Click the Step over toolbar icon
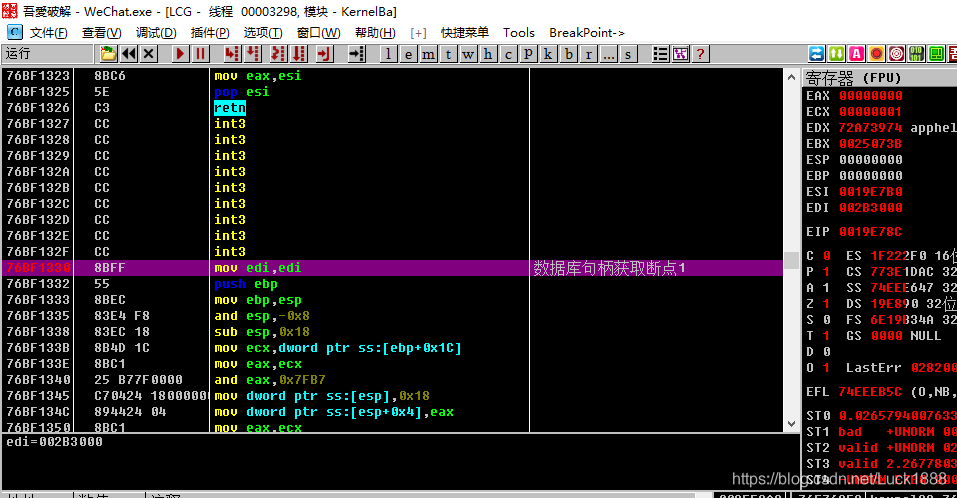This screenshot has width=957, height=498. coord(253,54)
